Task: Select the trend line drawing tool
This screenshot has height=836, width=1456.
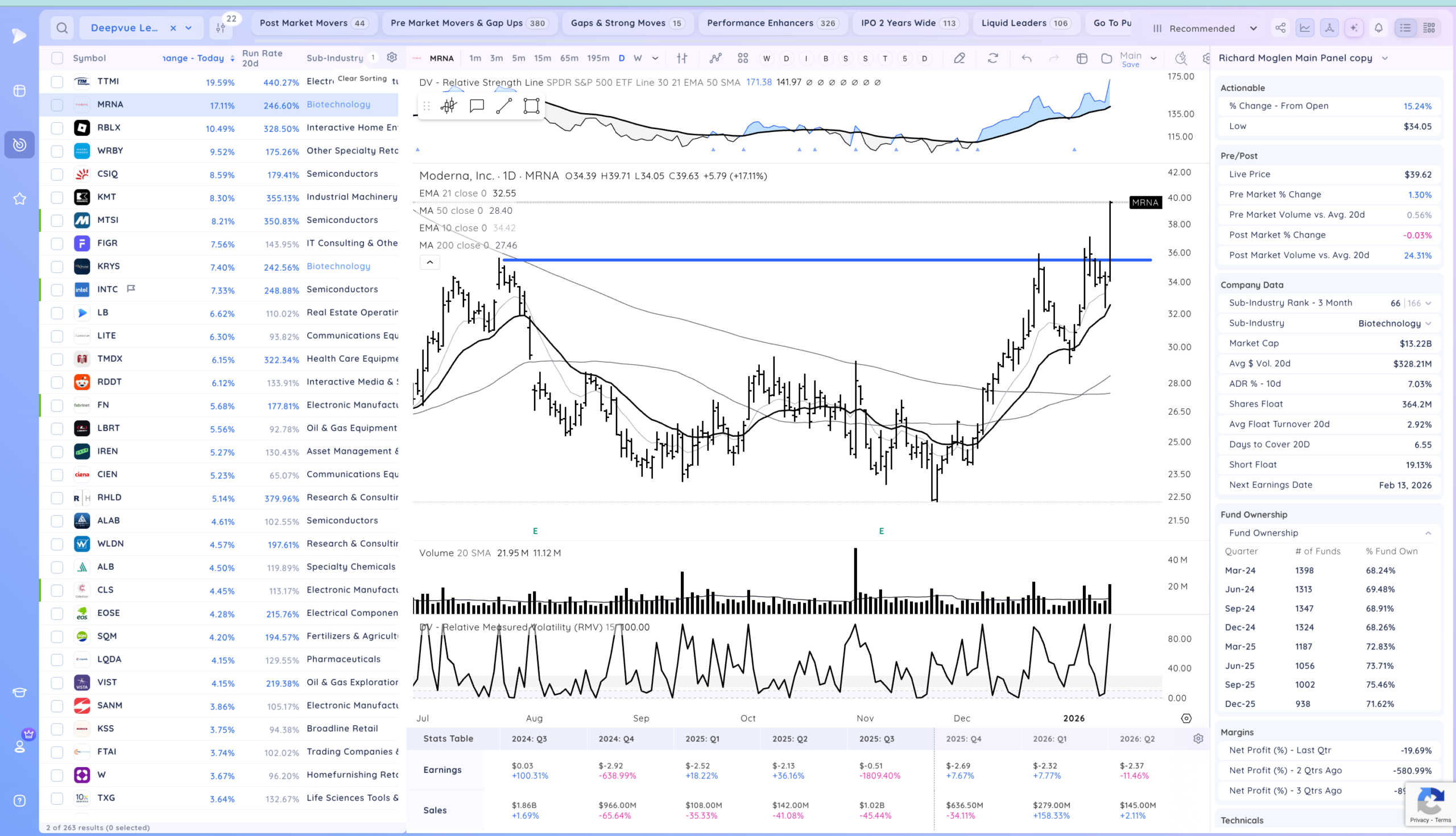Action: tap(503, 106)
